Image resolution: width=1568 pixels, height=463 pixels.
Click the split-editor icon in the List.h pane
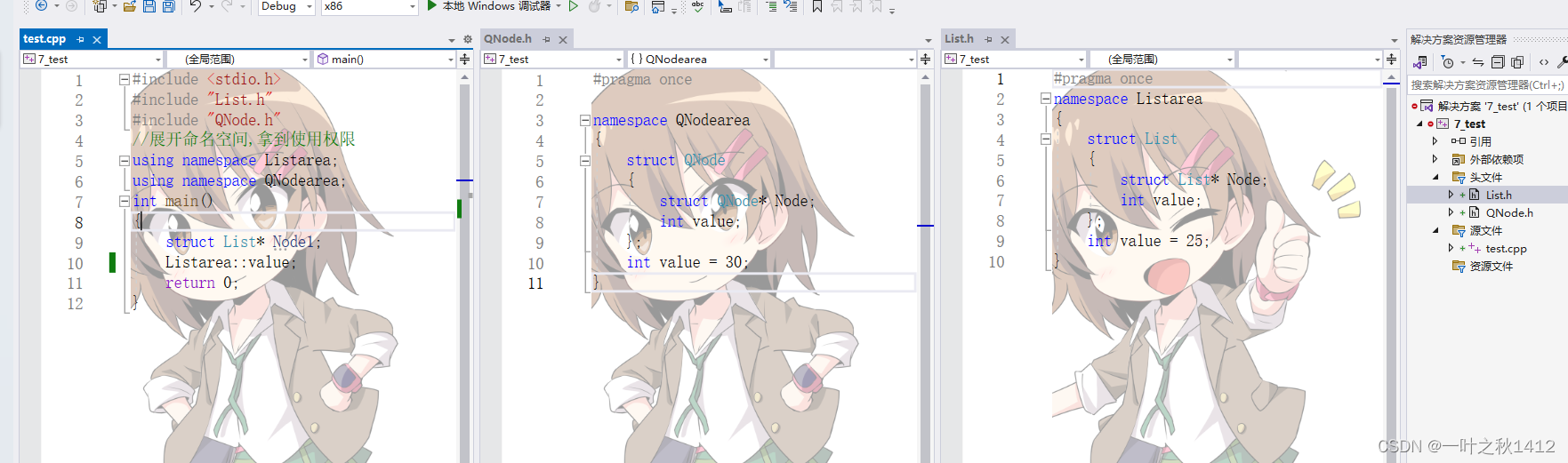[x=1391, y=59]
